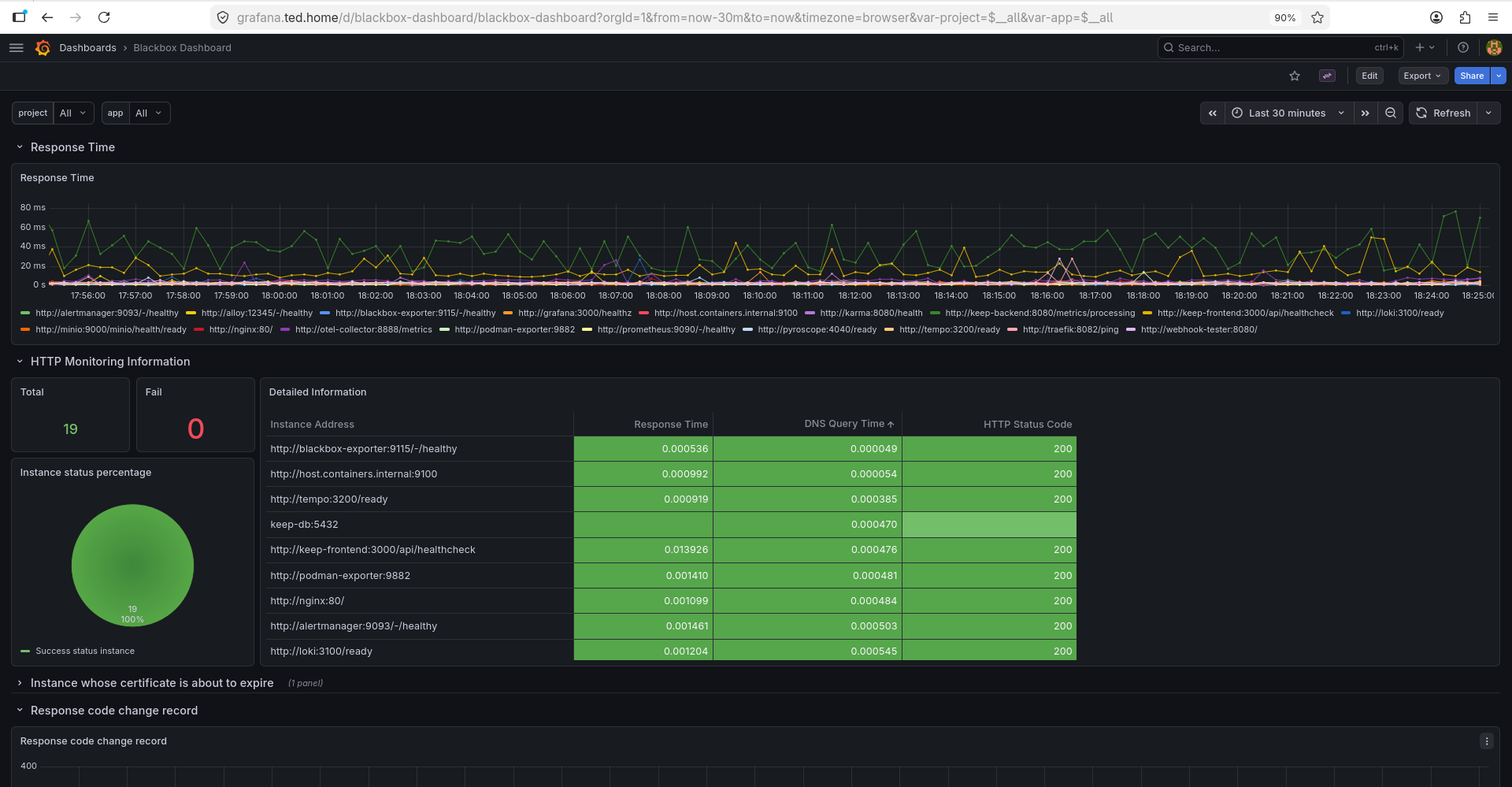Select keep-db:5432 table row
Viewport: 1512px width, 787px height.
pos(672,525)
